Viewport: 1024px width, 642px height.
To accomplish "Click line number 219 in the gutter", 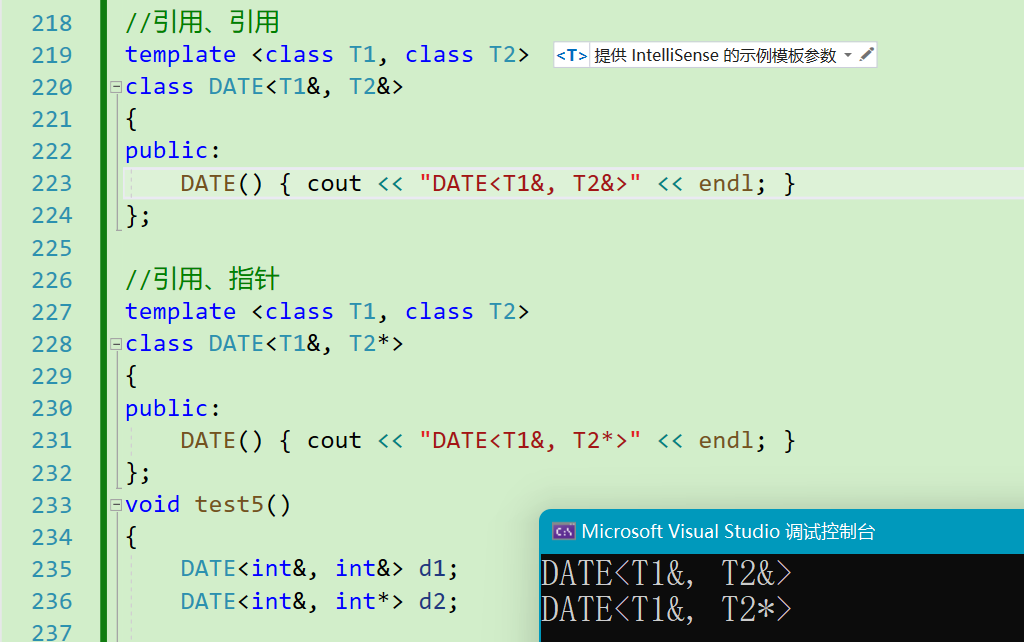I will [x=52, y=56].
